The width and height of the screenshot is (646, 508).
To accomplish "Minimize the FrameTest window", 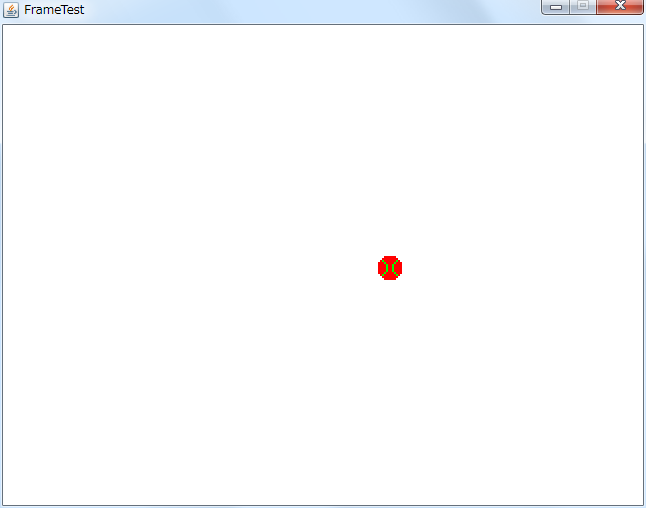I will [556, 7].
